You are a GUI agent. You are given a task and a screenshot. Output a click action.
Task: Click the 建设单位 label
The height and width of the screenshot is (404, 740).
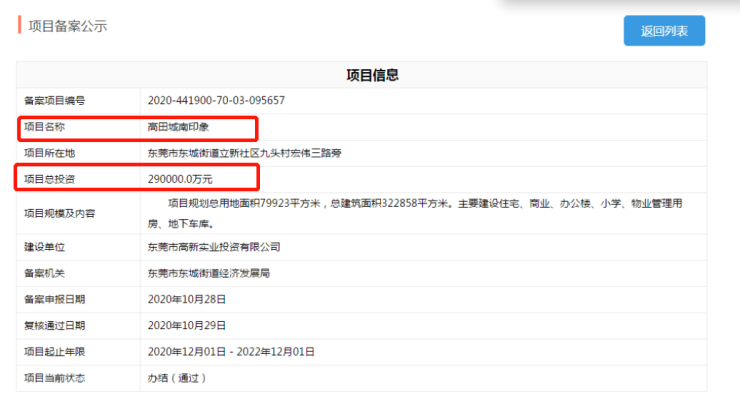pos(44,247)
